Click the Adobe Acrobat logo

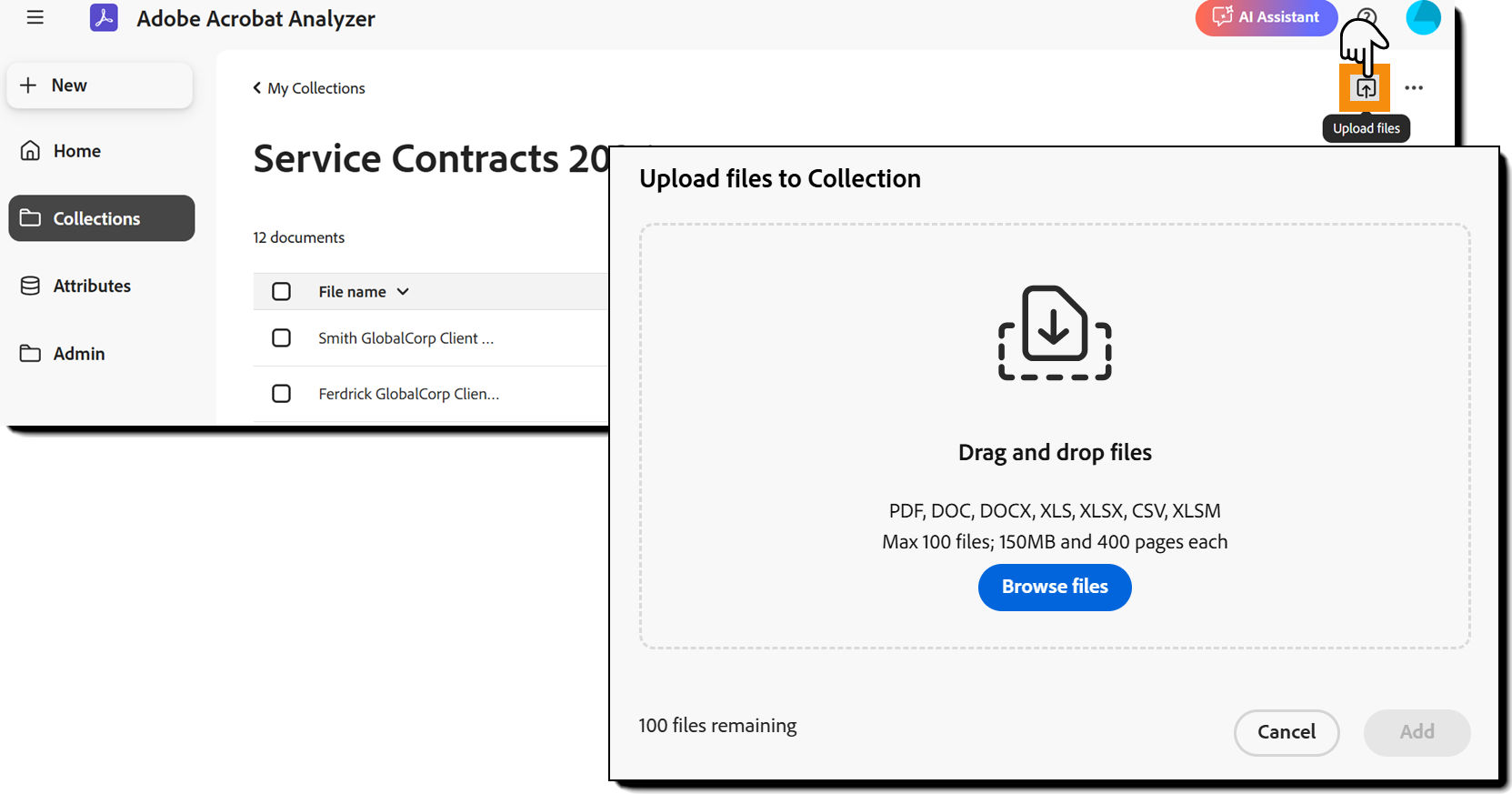click(x=104, y=17)
